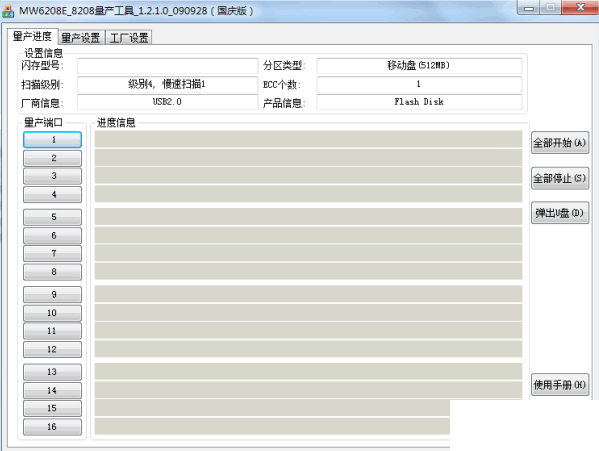Screen dimensions: 599x451
Task: Stop all ports with 全部停止 (S)
Action: coord(560,178)
